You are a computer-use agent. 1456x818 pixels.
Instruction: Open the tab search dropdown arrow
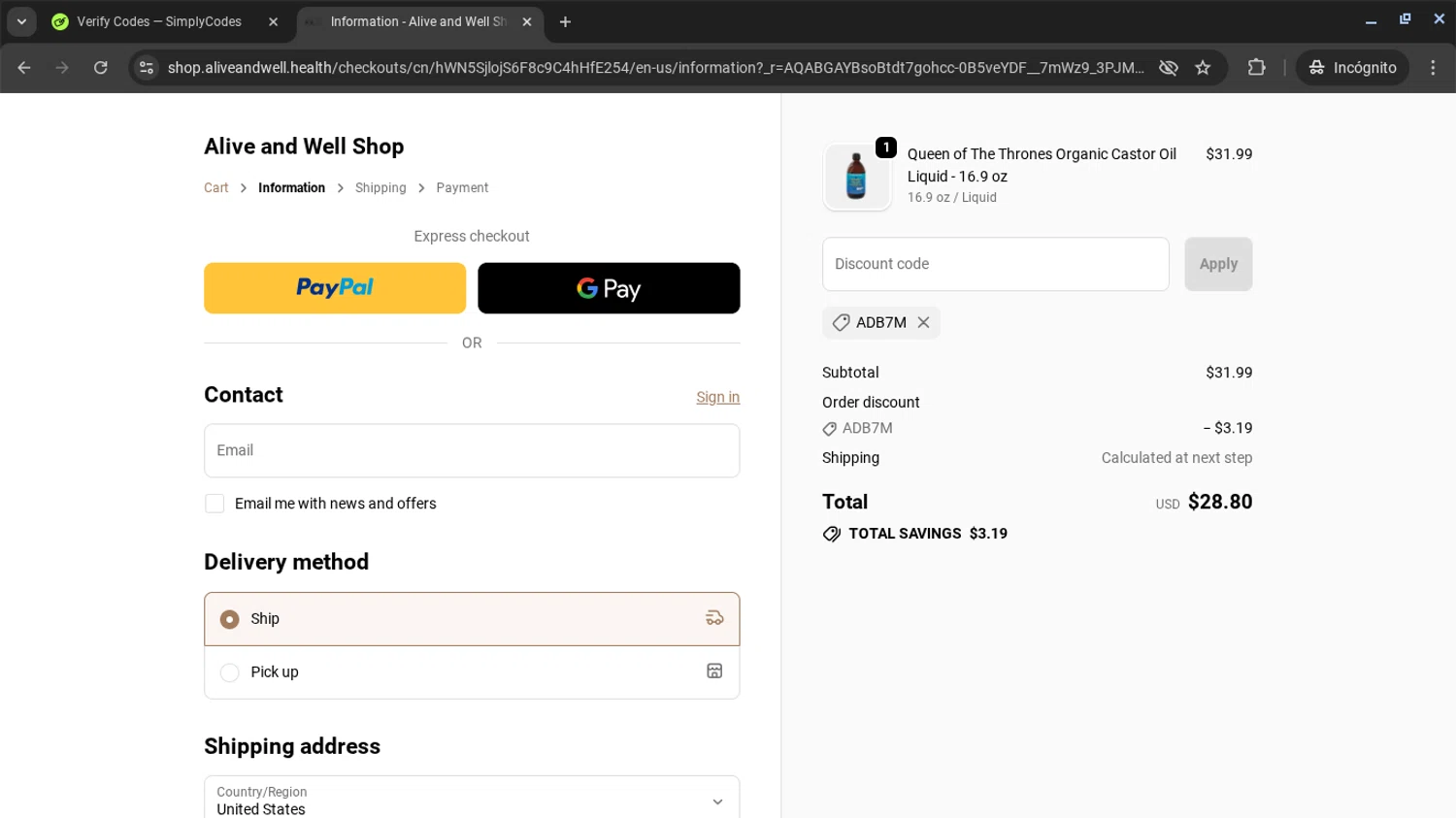tap(21, 21)
